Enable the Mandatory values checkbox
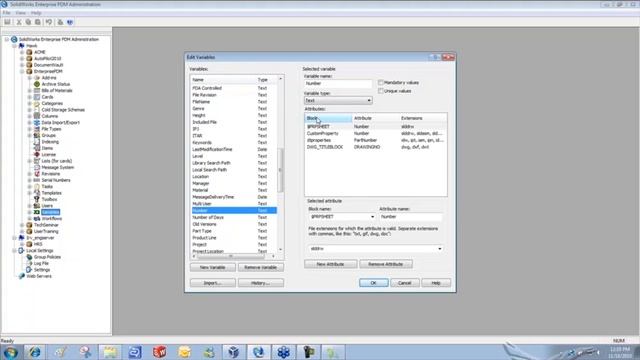Viewport: 640px width, 360px height. coord(380,82)
